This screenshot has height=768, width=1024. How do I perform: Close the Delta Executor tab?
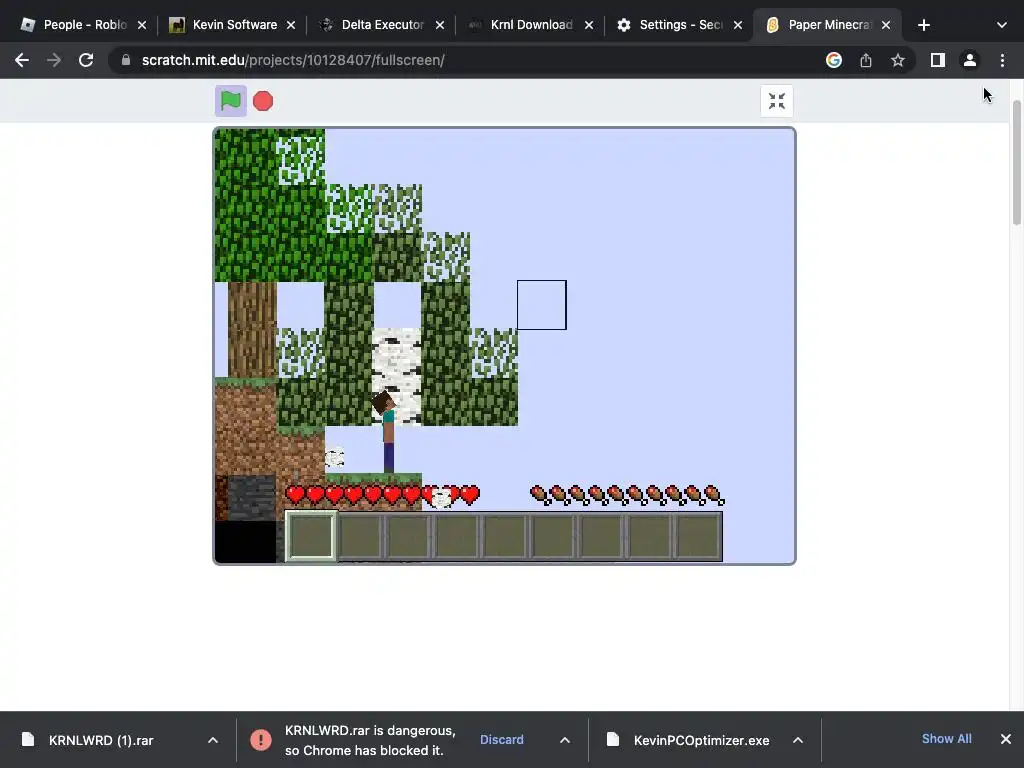(440, 25)
